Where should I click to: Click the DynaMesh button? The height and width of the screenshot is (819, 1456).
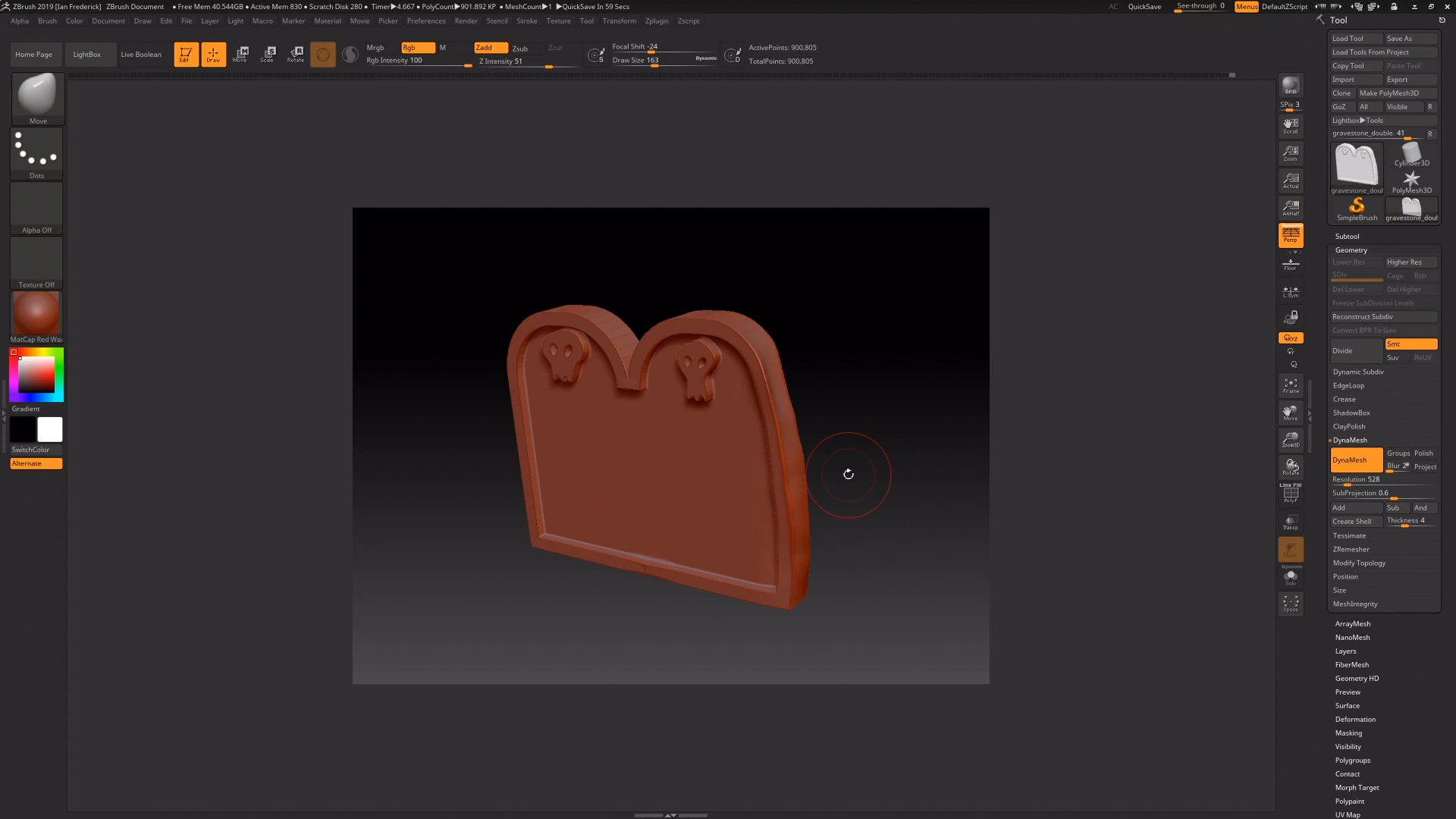1356,460
